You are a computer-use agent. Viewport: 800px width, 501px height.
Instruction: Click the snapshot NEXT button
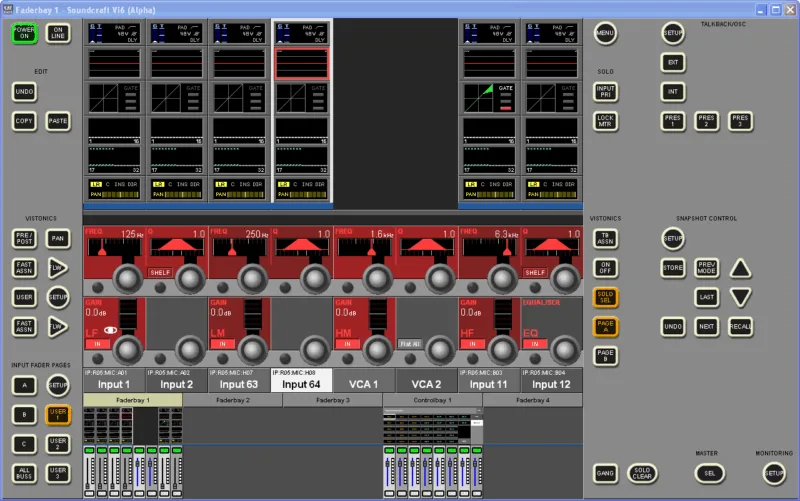point(707,327)
